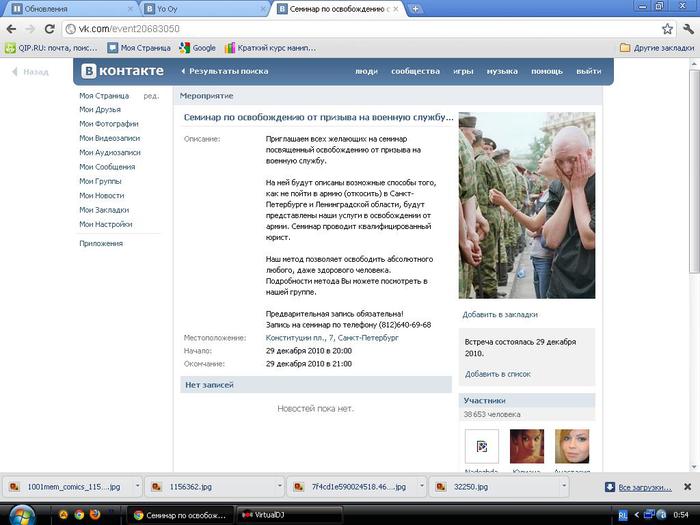Click Все загрузки link
The height and width of the screenshot is (525, 700).
[645, 488]
